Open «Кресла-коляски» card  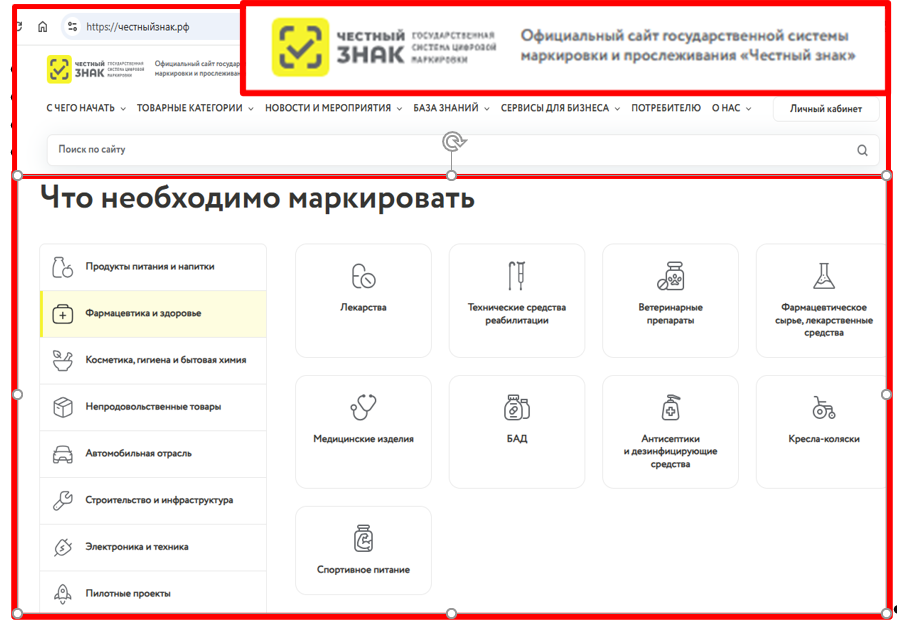[x=823, y=432]
